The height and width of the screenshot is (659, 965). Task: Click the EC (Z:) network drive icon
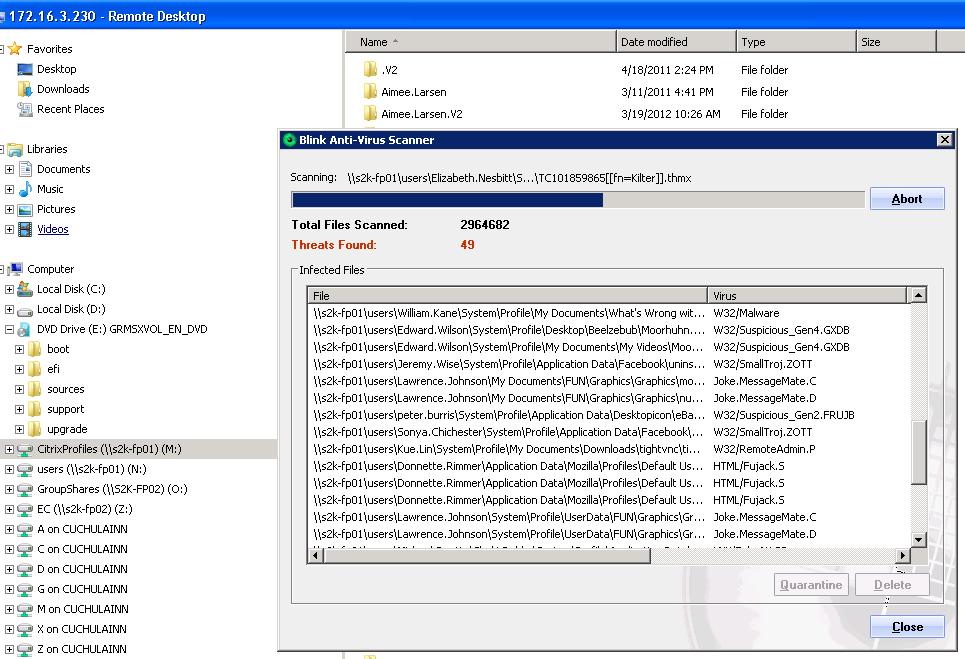25,509
